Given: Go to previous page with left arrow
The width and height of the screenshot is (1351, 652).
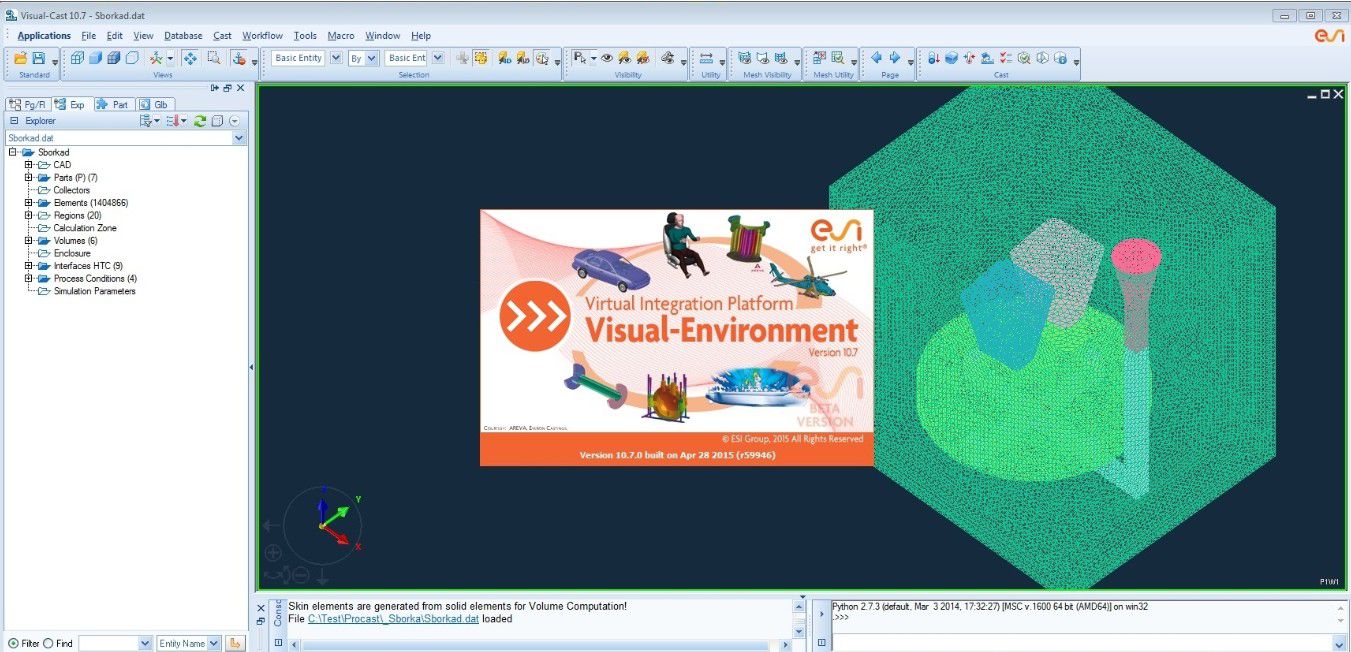Looking at the screenshot, I should (876, 58).
